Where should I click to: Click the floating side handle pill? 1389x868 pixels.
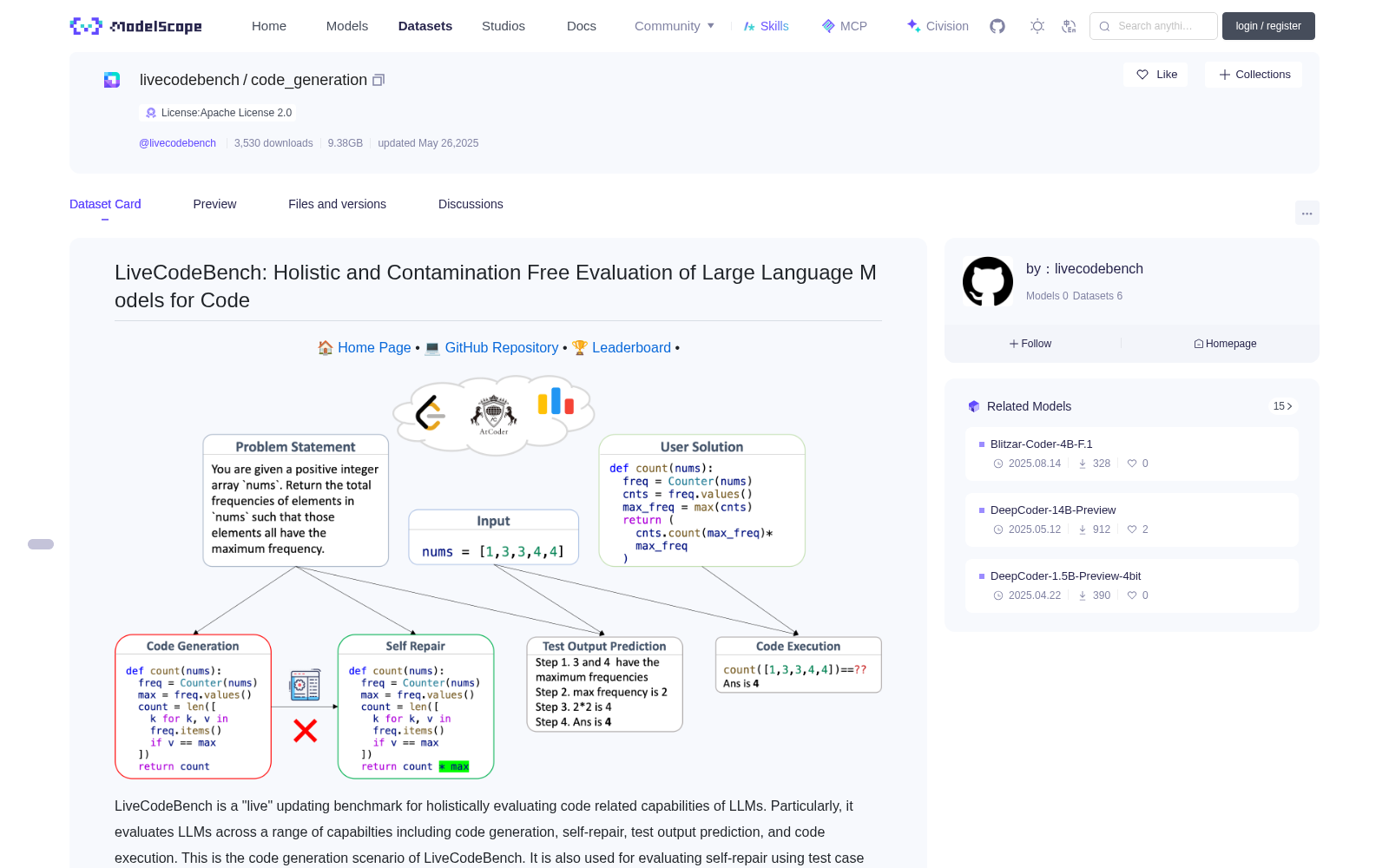[41, 544]
